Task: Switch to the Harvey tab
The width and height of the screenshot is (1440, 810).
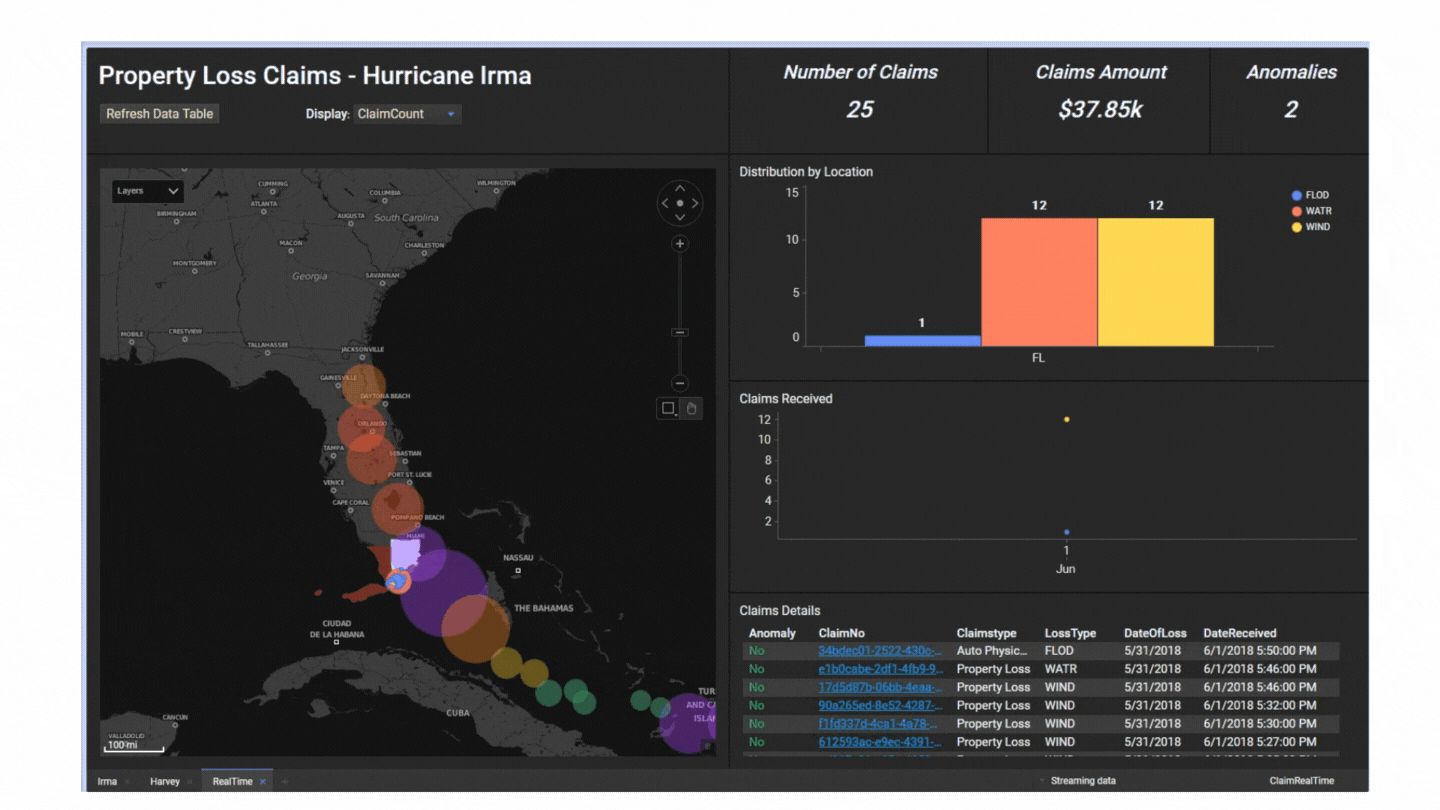Action: click(x=164, y=781)
